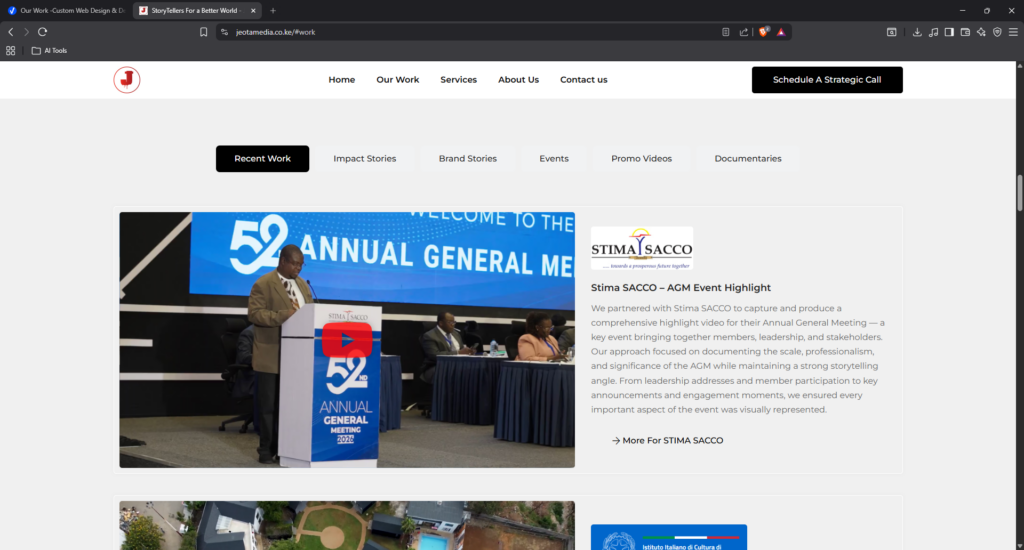Open the Brave Wallet
1024x550 pixels.
tap(965, 32)
